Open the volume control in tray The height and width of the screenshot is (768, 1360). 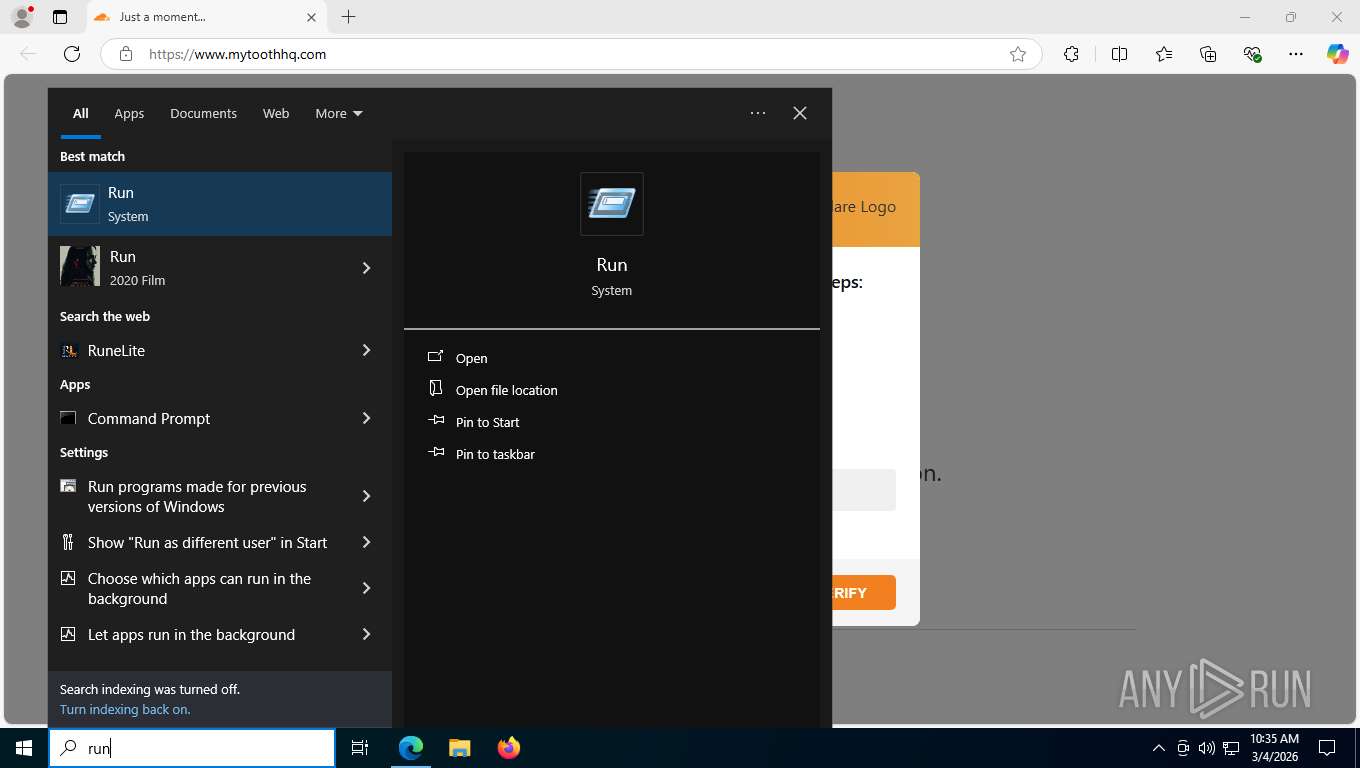point(1206,748)
